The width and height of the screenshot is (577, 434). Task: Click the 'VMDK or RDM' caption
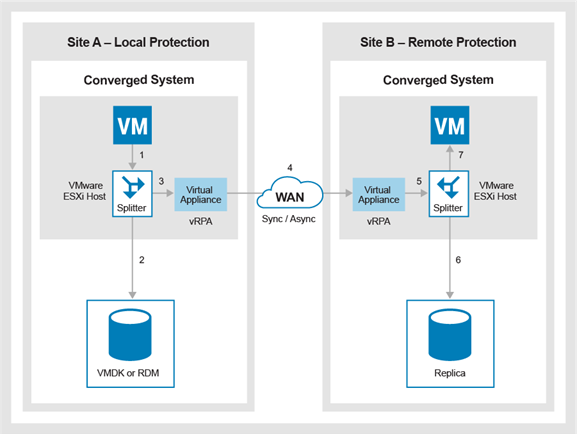pos(128,373)
